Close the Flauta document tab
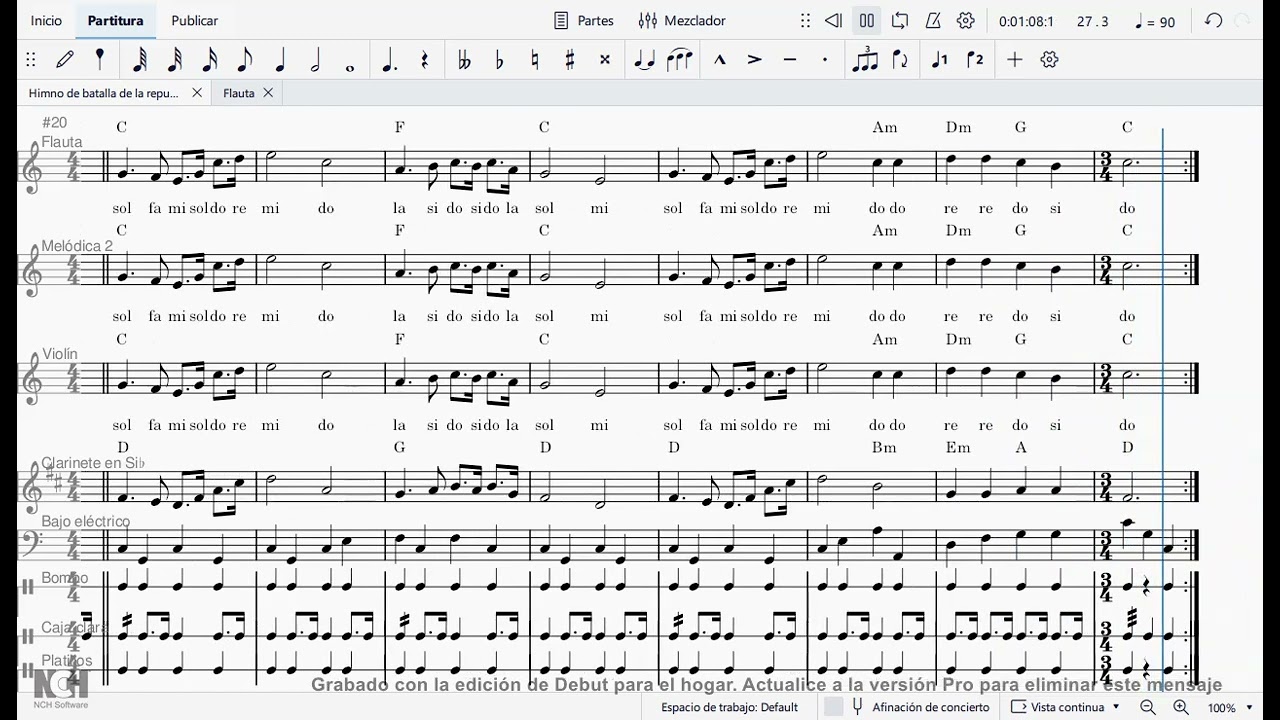This screenshot has height=720, width=1280. pyautogui.click(x=268, y=93)
